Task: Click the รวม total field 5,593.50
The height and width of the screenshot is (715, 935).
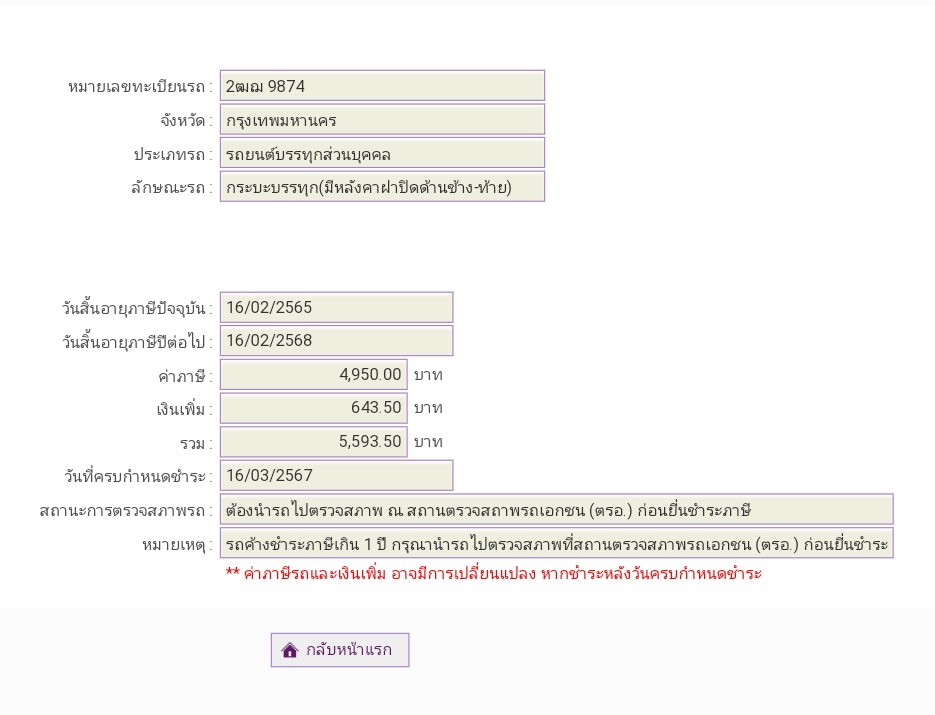Action: [x=314, y=442]
